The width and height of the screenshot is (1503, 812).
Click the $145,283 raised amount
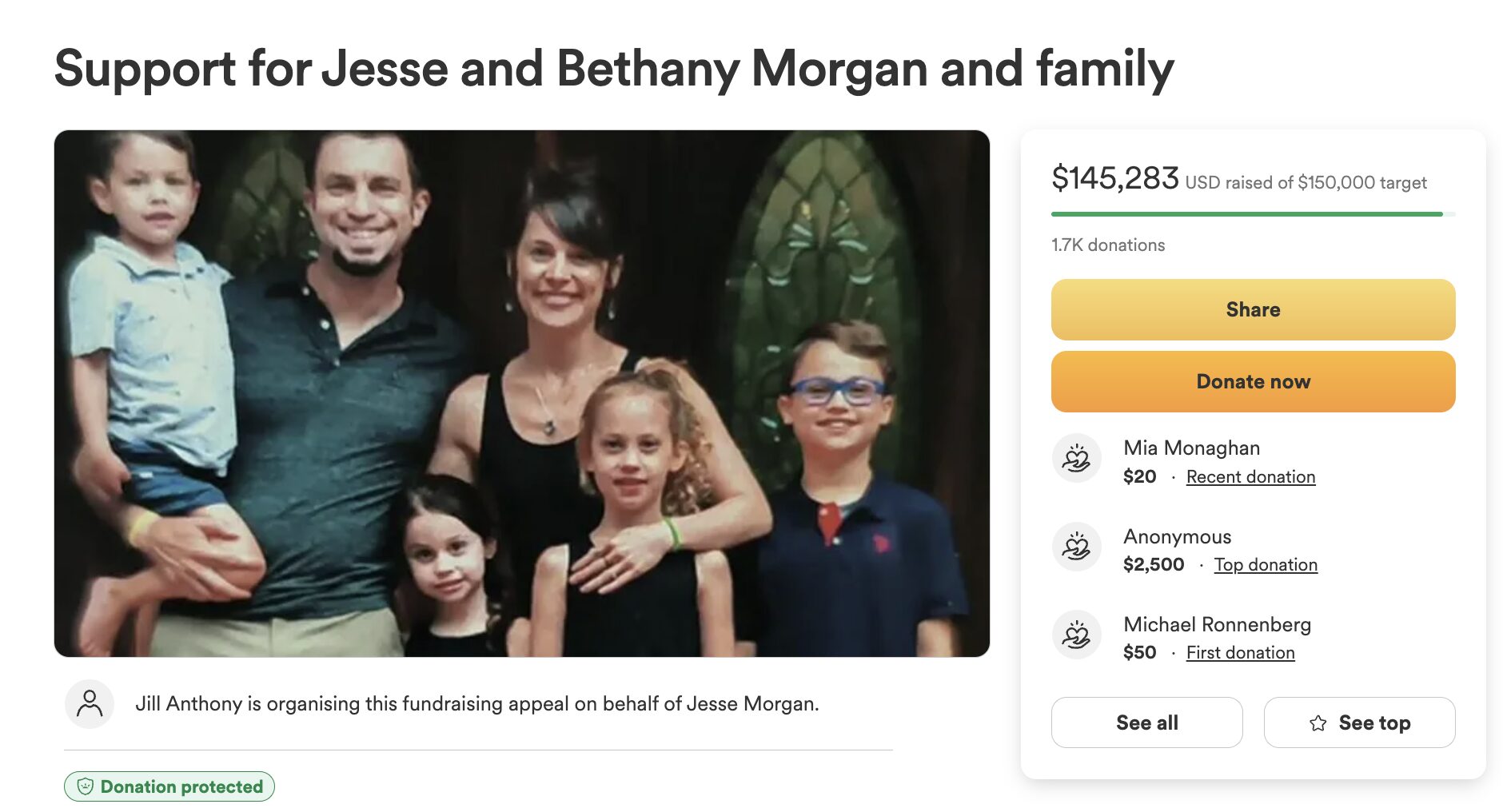pos(1114,178)
